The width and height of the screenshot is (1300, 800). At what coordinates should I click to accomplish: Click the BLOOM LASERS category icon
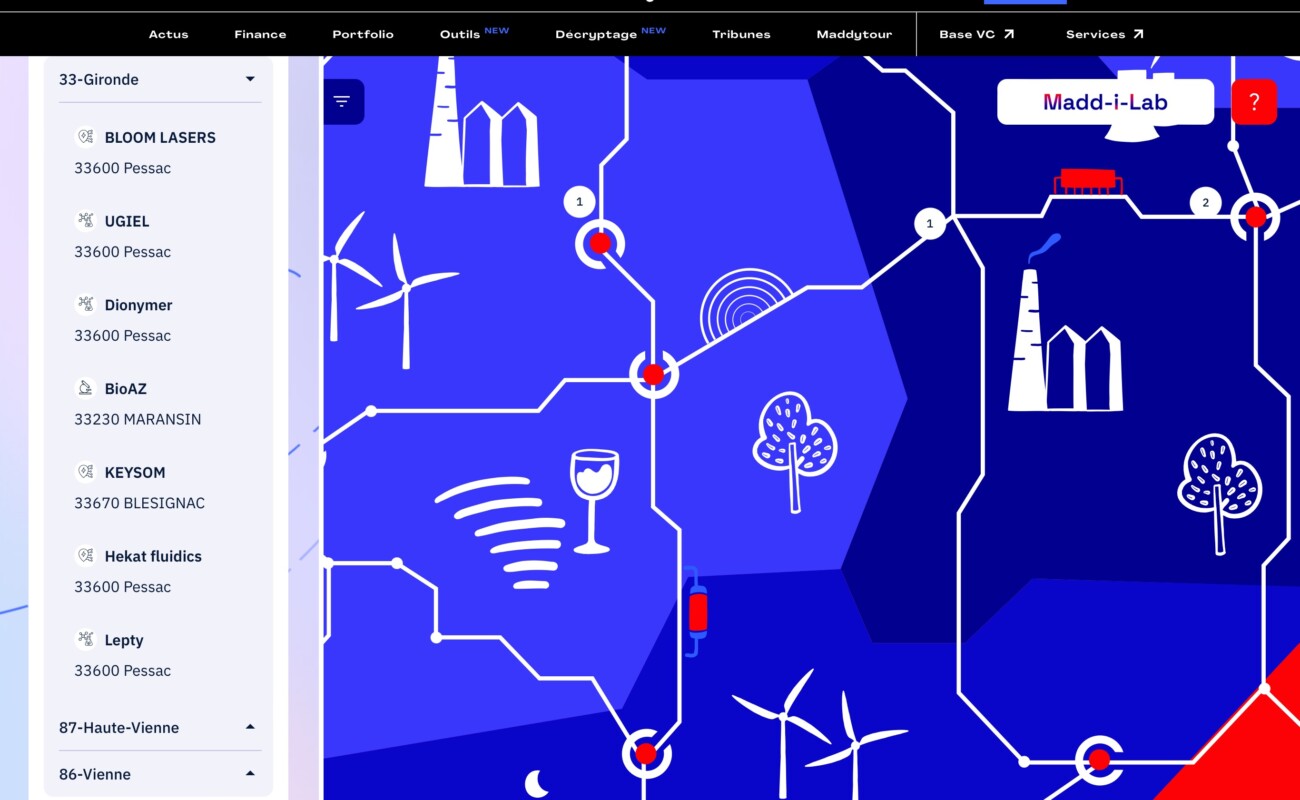click(86, 137)
